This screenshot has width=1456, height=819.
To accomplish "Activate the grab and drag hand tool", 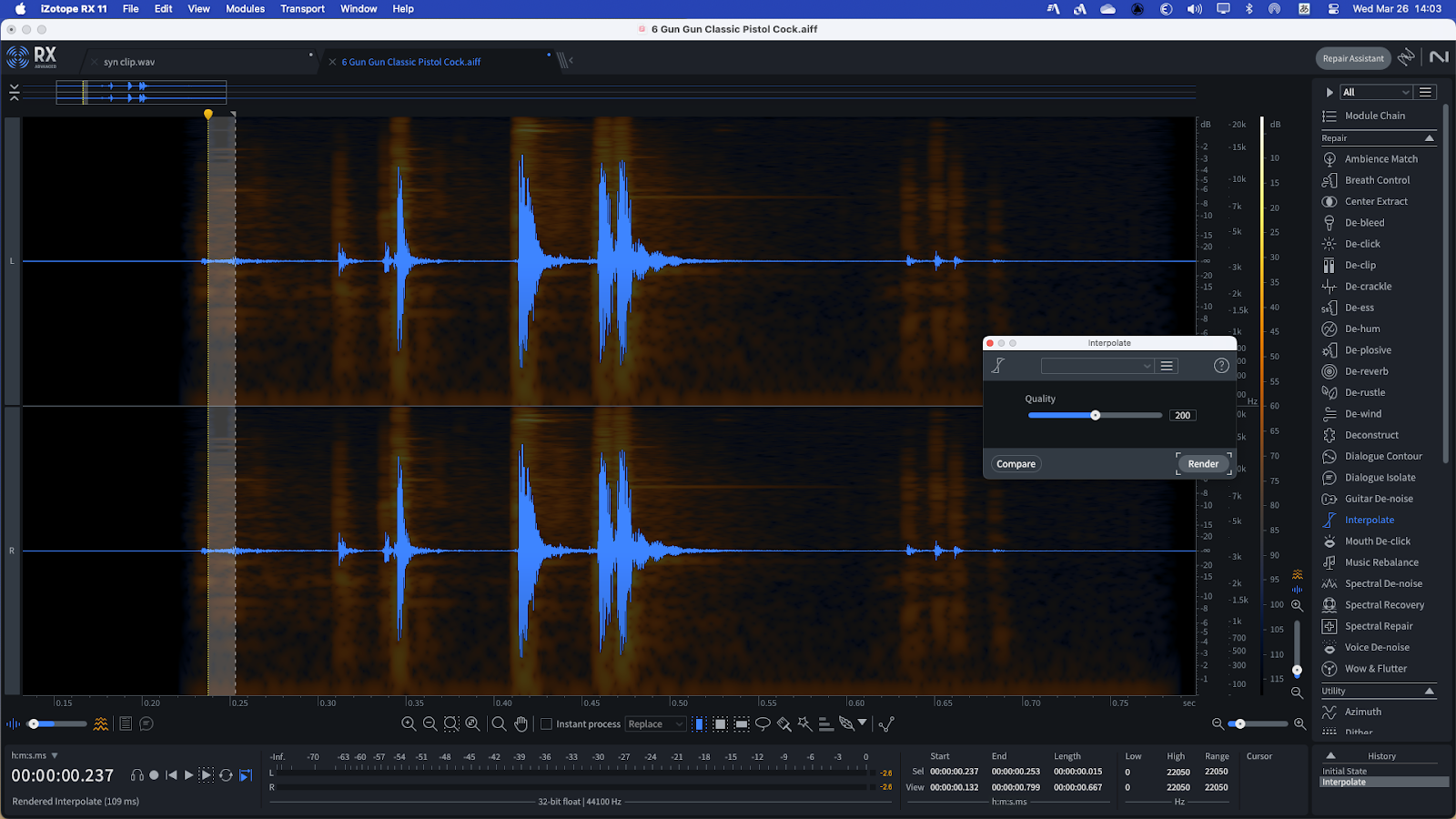I will pyautogui.click(x=521, y=724).
